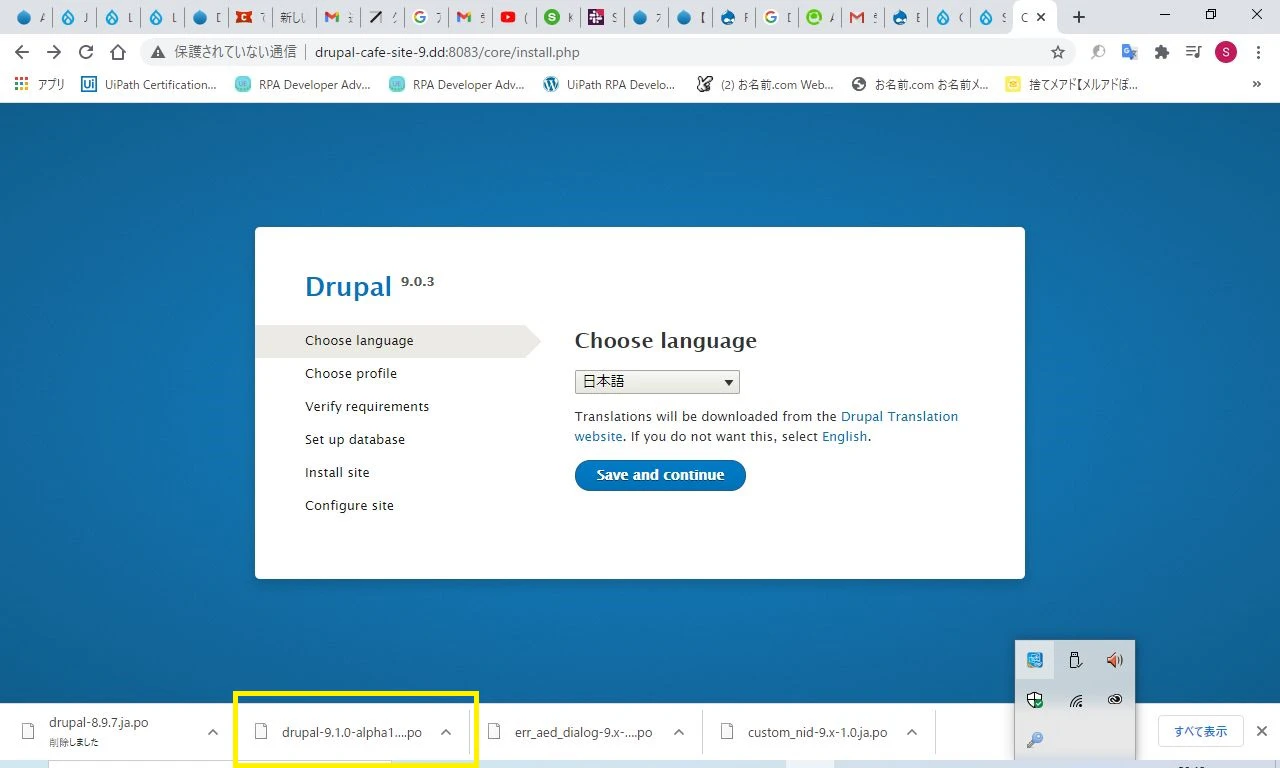
Task: Open the Google Translate extension icon
Action: 1129,52
